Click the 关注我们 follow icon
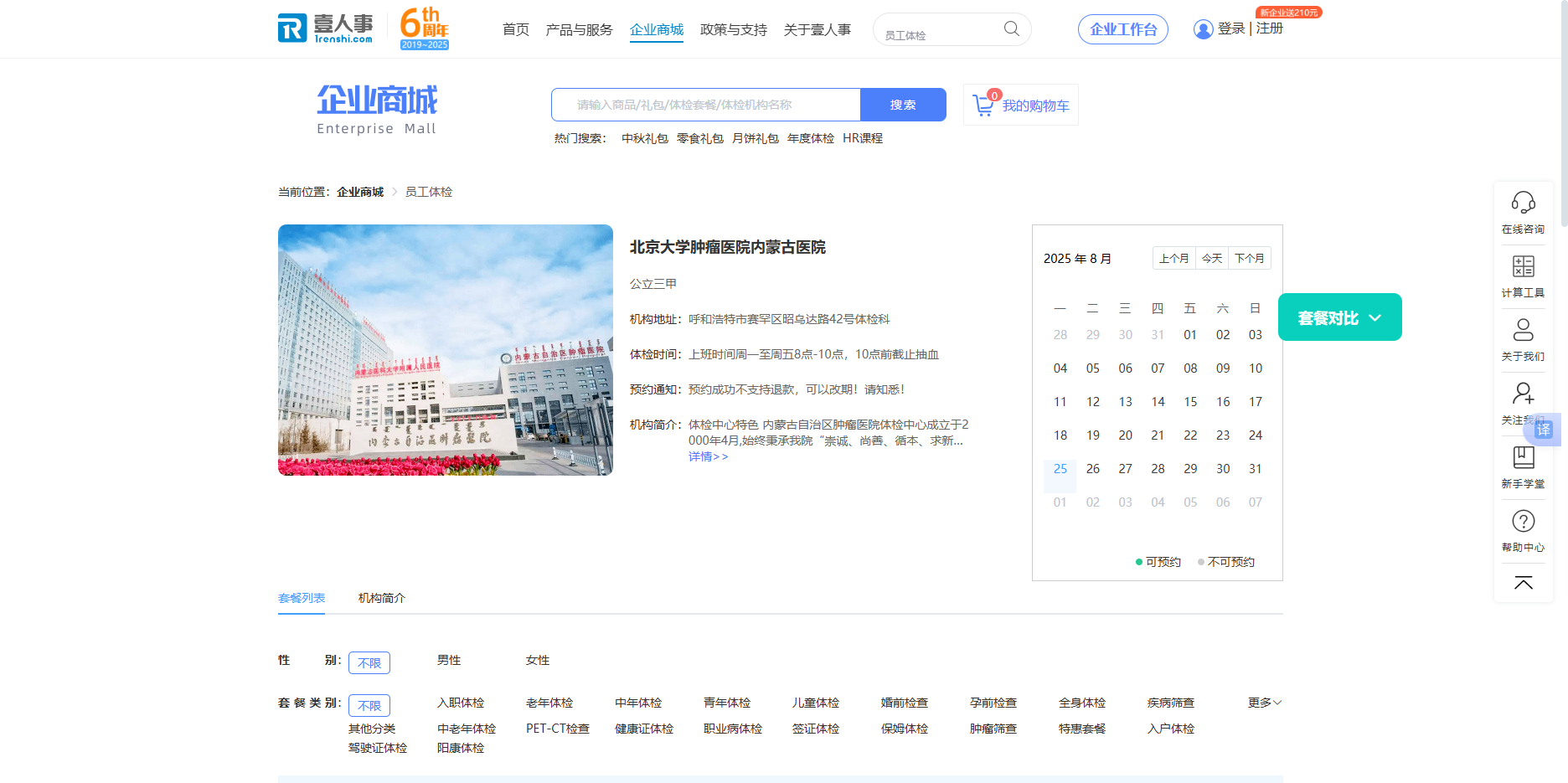Screen dimensions: 1568x783 tap(1523, 394)
